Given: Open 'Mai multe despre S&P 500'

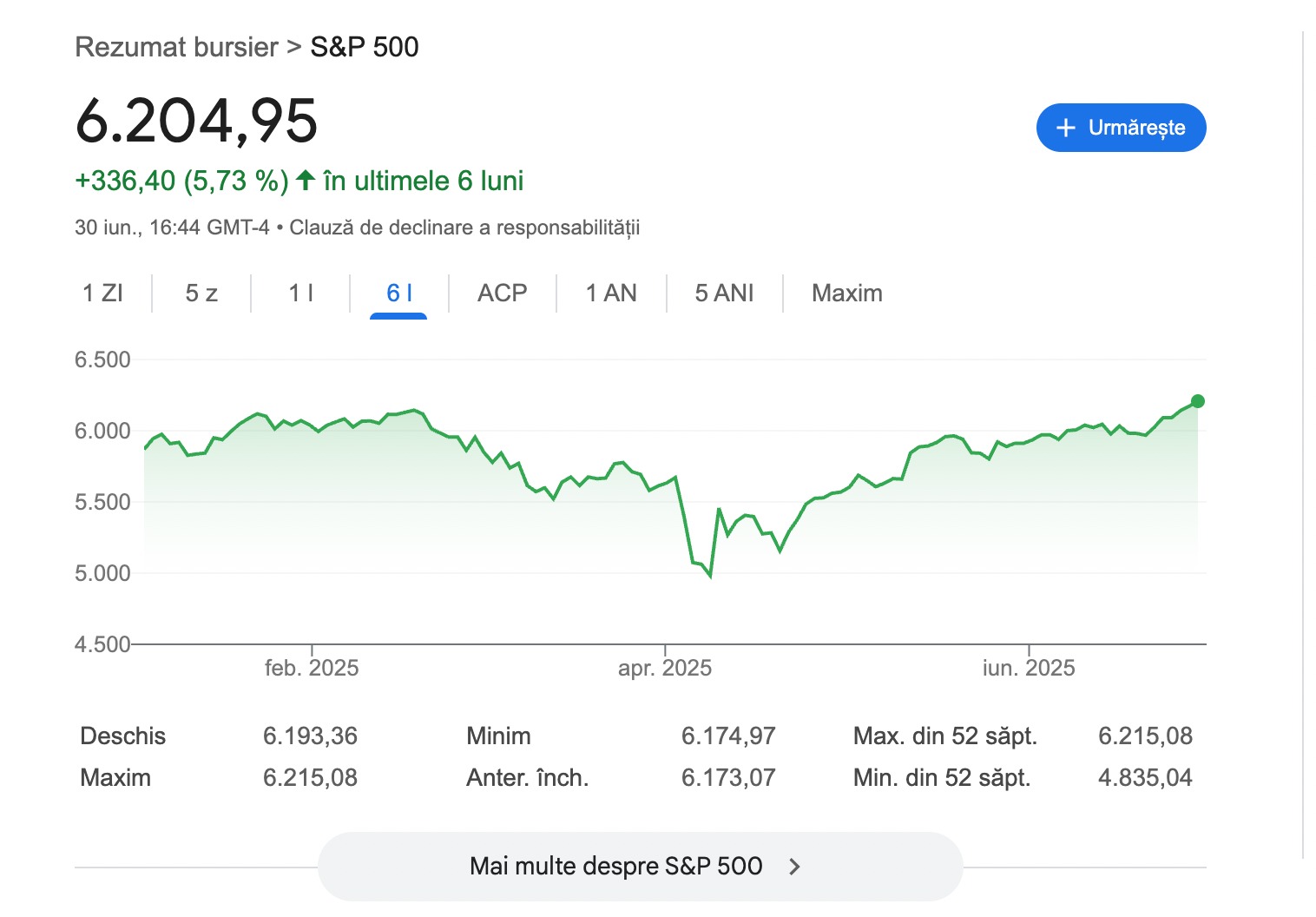Looking at the screenshot, I should (x=641, y=866).
